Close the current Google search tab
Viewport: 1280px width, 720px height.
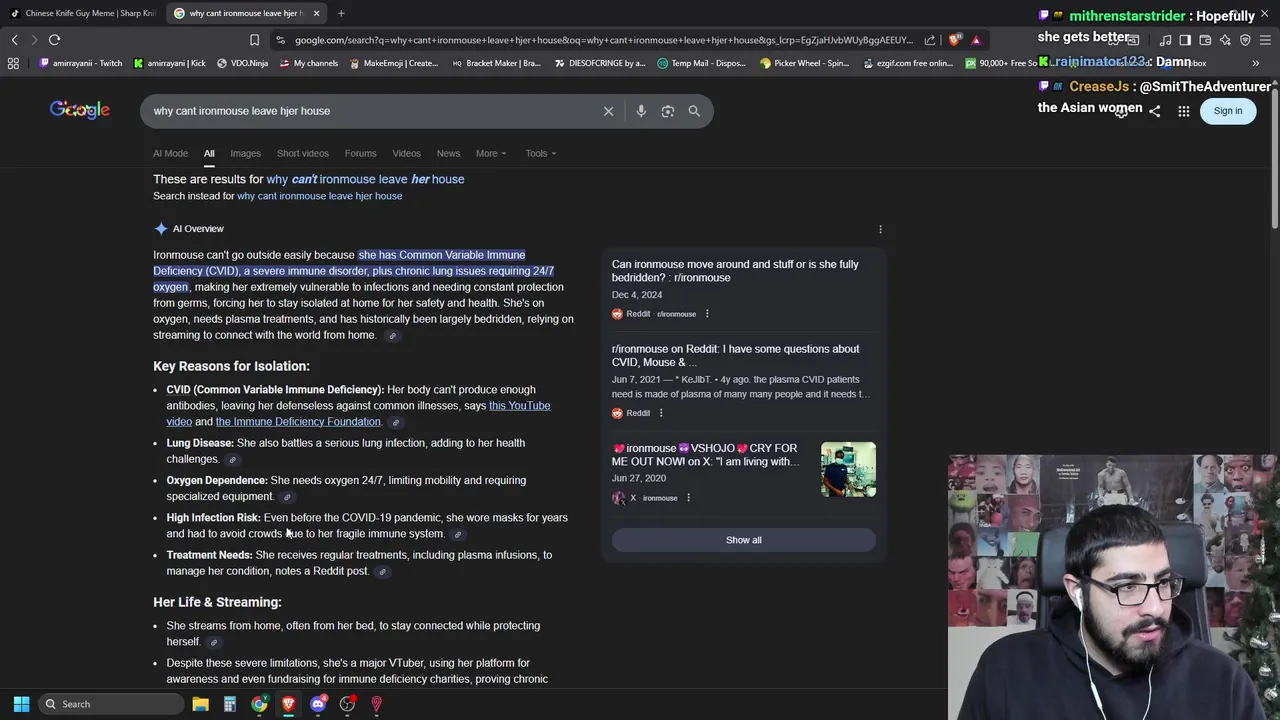point(316,13)
